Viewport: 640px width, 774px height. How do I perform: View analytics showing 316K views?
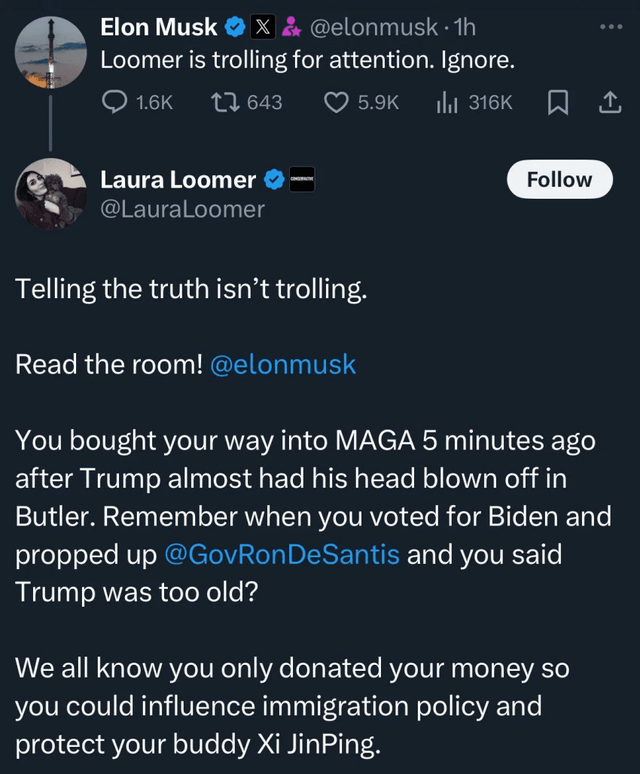click(447, 102)
